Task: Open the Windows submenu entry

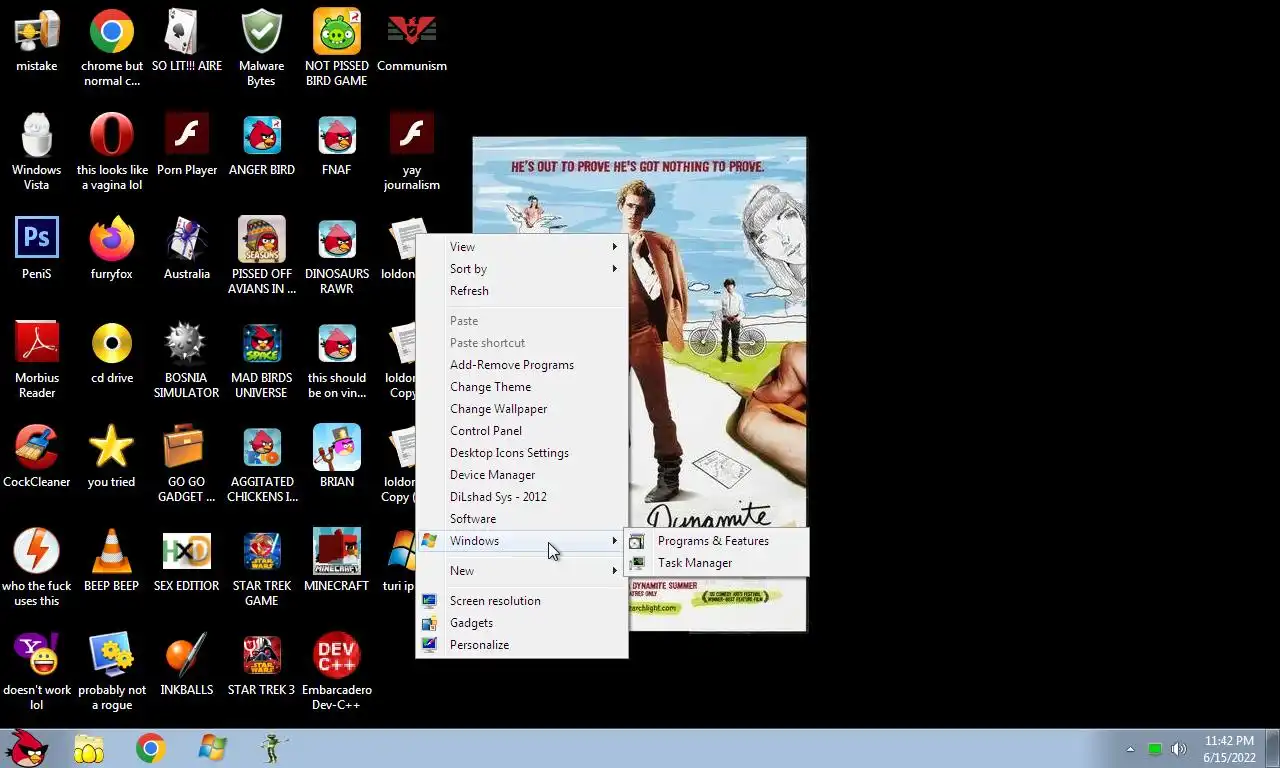Action: click(x=522, y=541)
